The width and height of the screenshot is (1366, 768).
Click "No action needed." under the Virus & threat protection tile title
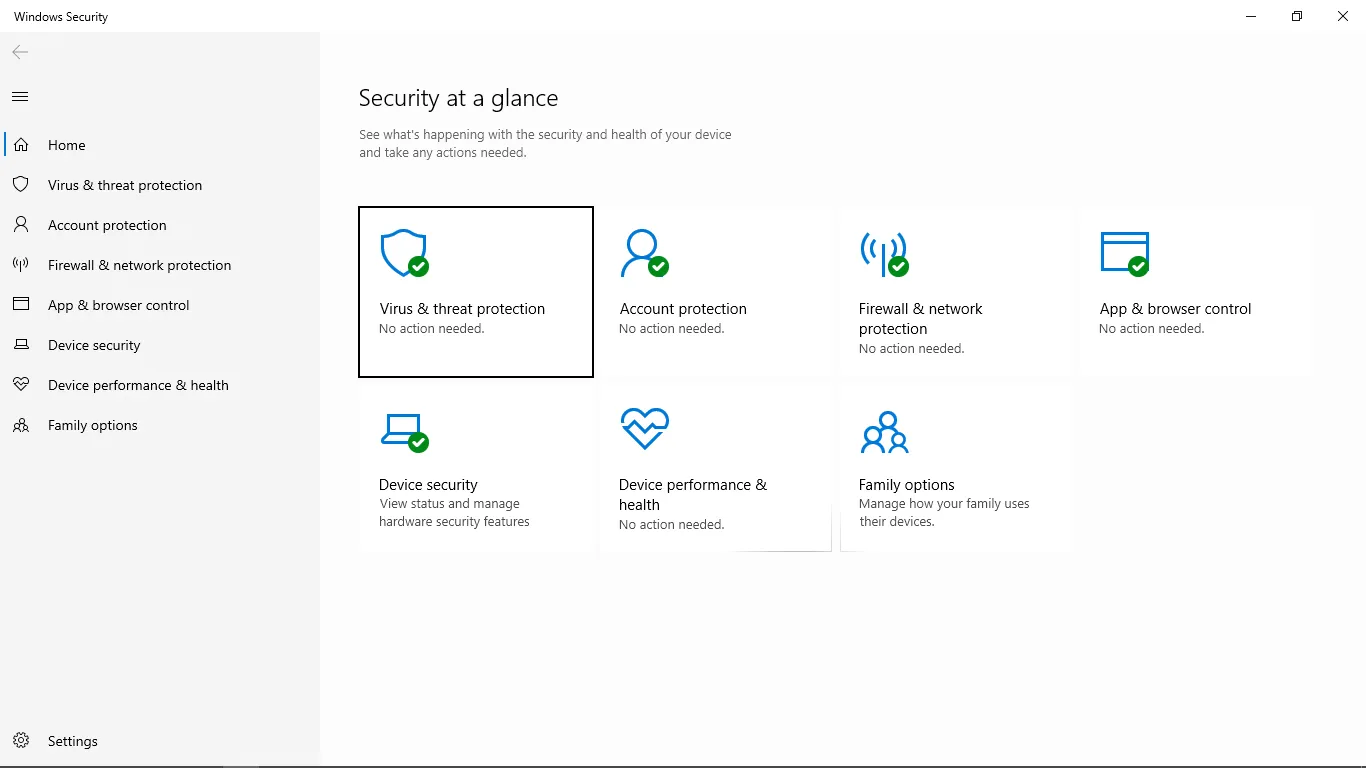pos(432,329)
